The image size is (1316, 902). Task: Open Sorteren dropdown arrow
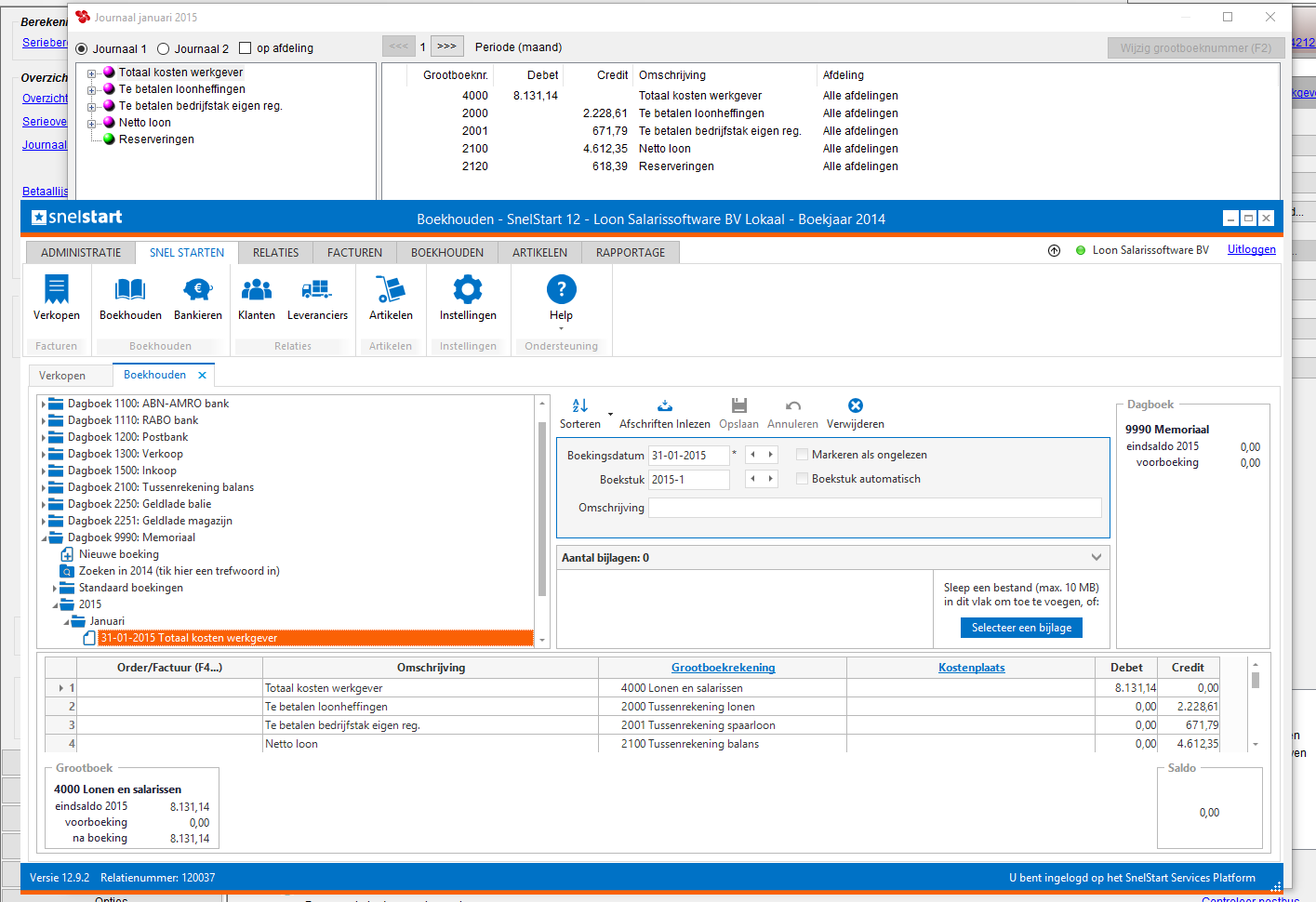click(610, 414)
